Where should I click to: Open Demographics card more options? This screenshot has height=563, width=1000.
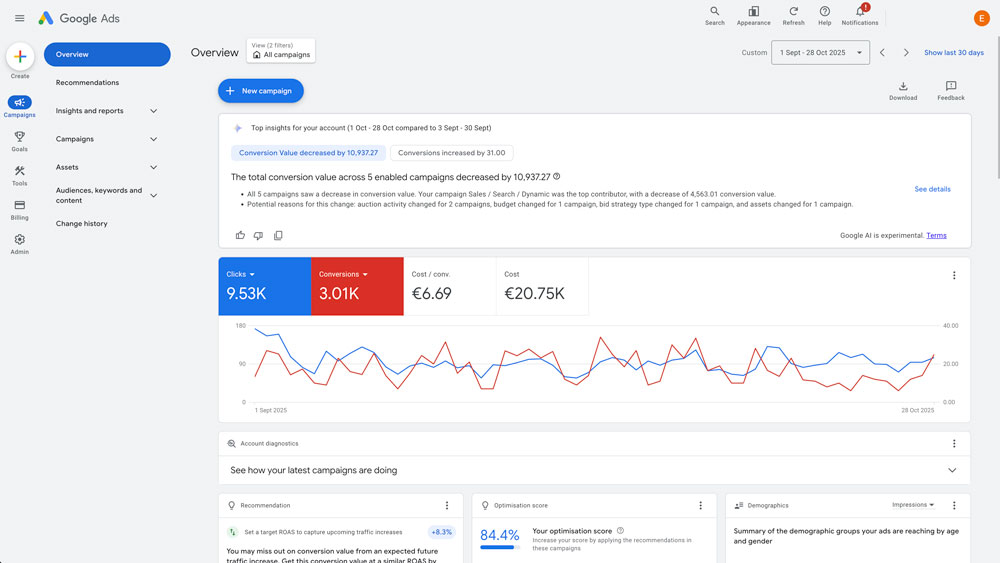(954, 506)
